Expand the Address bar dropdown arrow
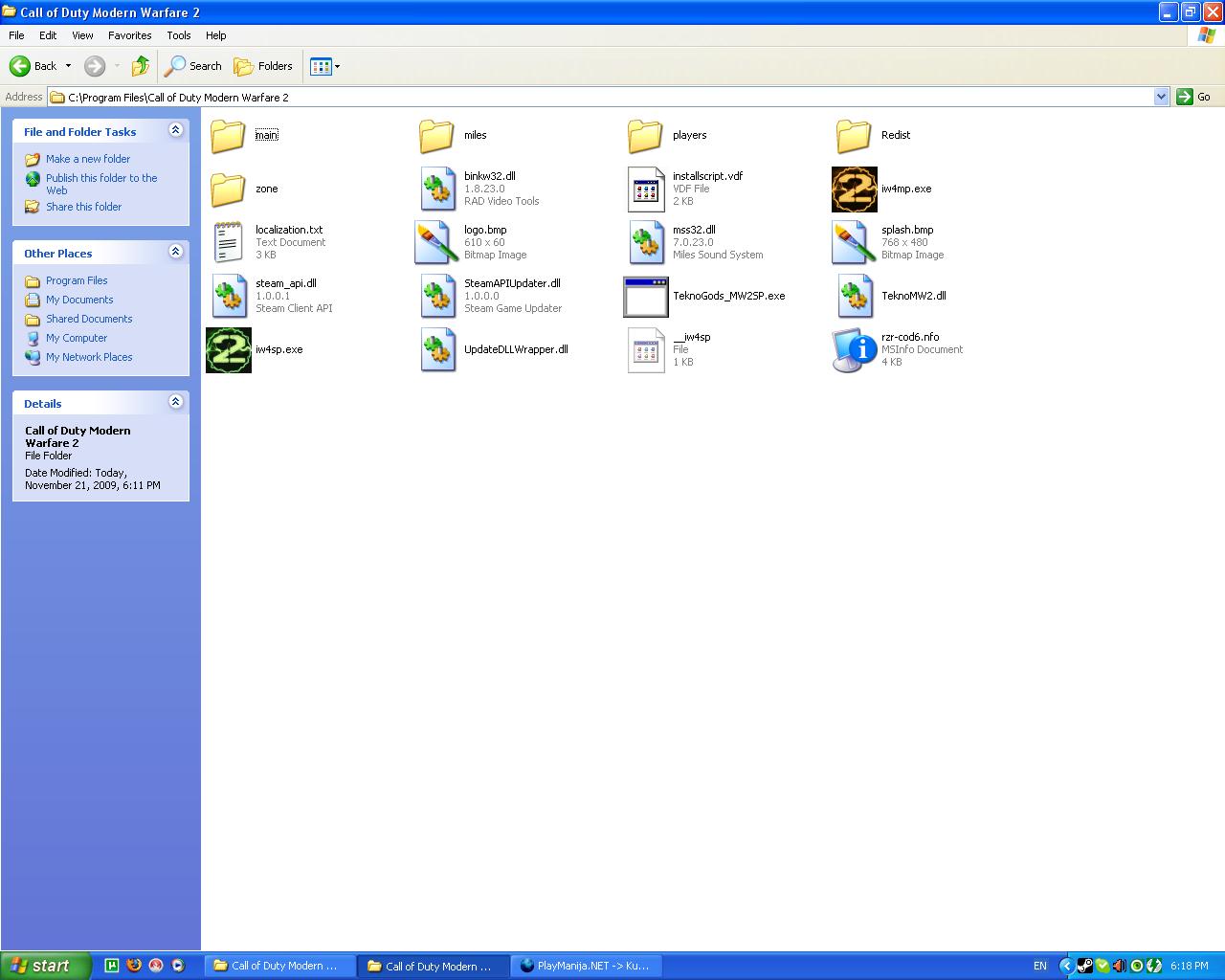The width and height of the screenshot is (1225, 980). [1161, 97]
